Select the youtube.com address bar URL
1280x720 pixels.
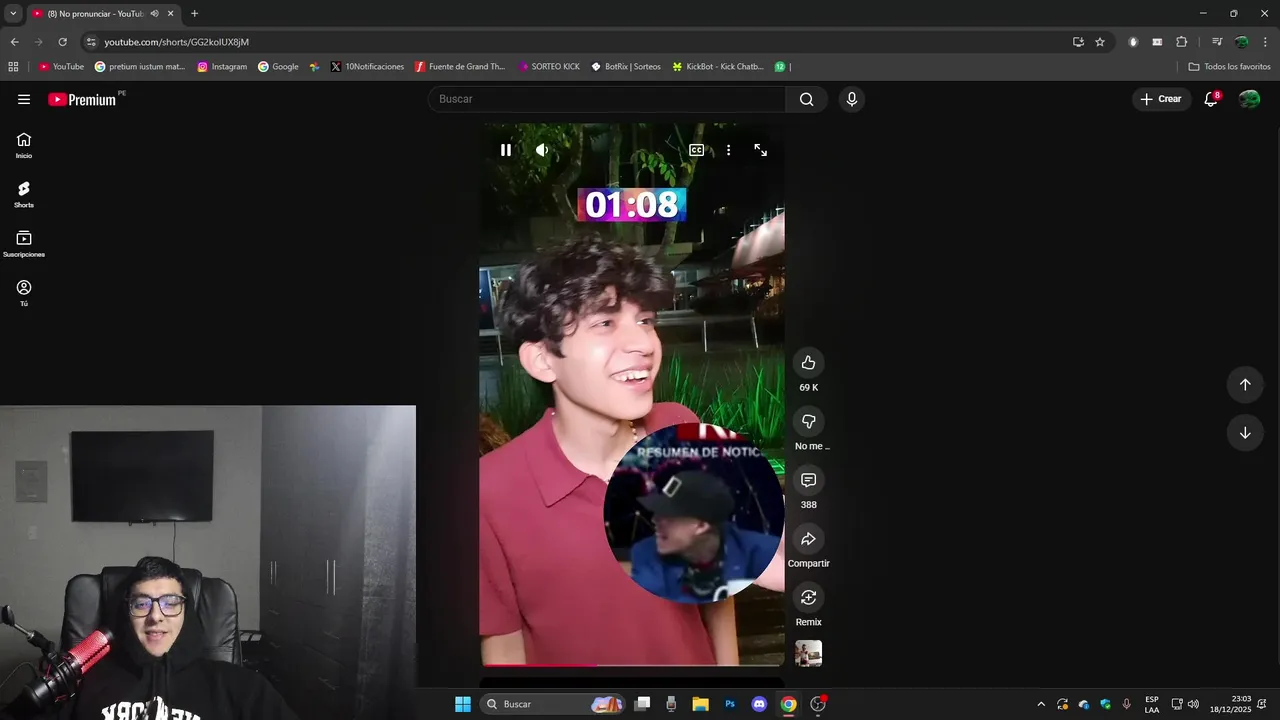[177, 42]
